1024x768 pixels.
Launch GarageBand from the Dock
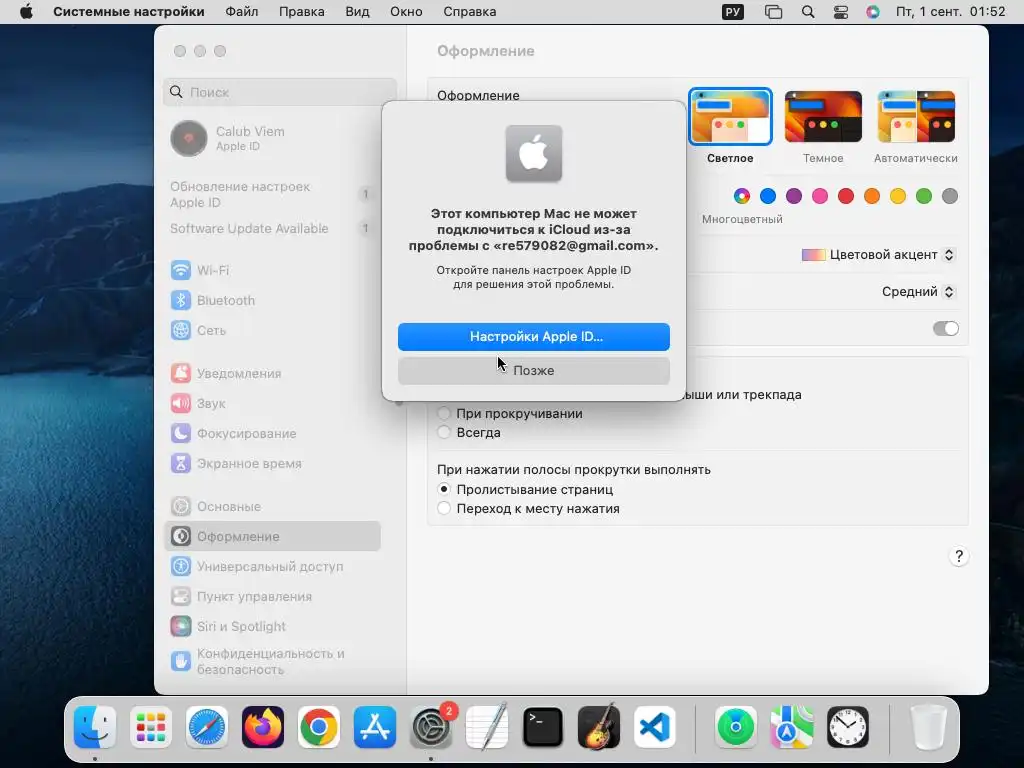tap(599, 727)
